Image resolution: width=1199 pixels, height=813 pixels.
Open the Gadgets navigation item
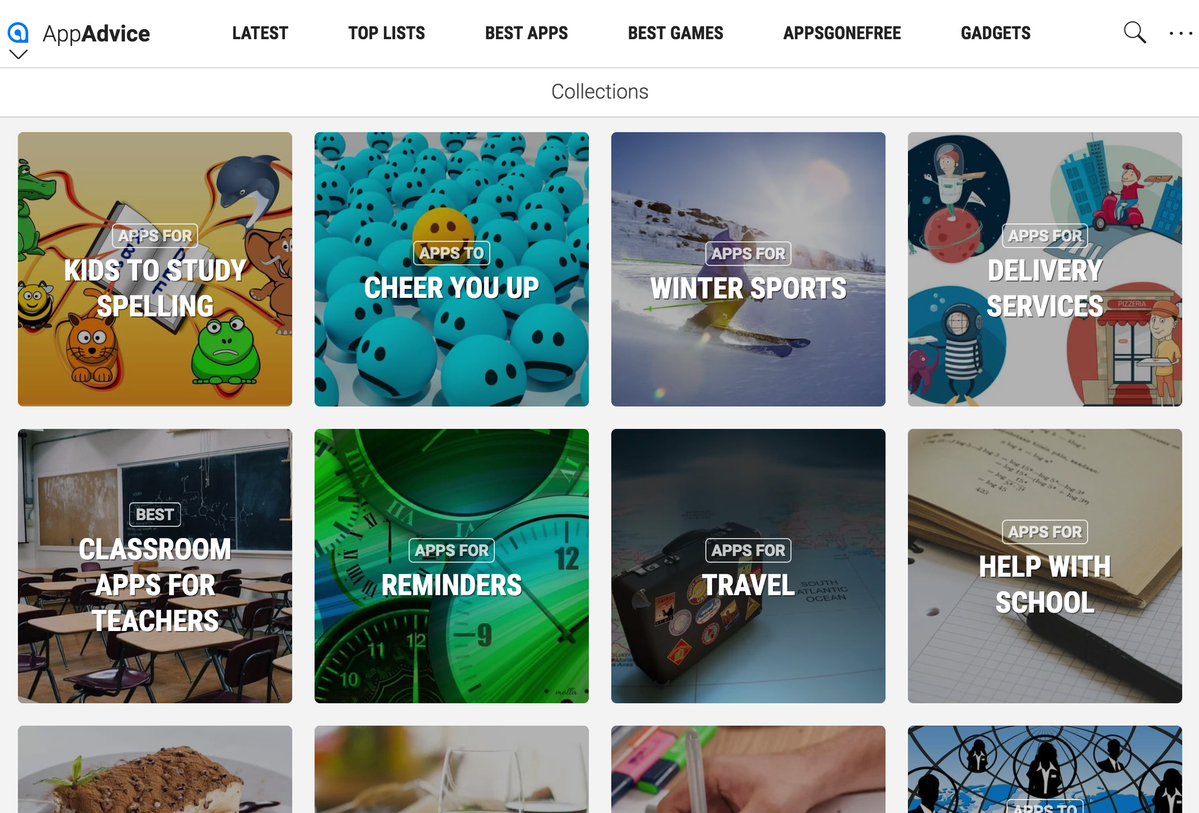(996, 33)
